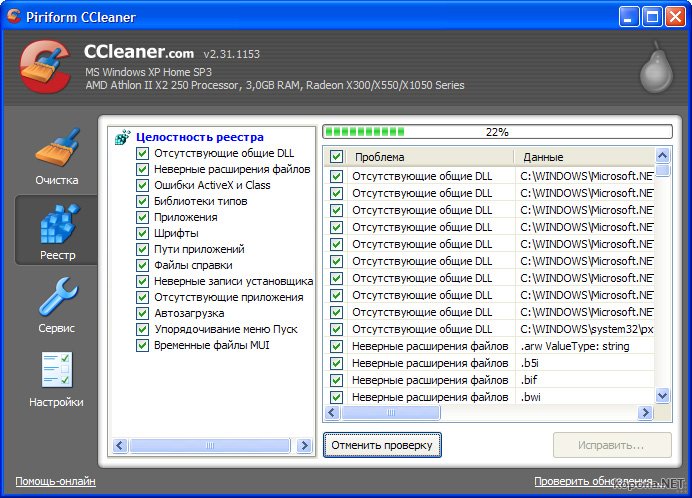This screenshot has height=498, width=692.
Task: Click the 22% scan progress bar
Action: 497,132
